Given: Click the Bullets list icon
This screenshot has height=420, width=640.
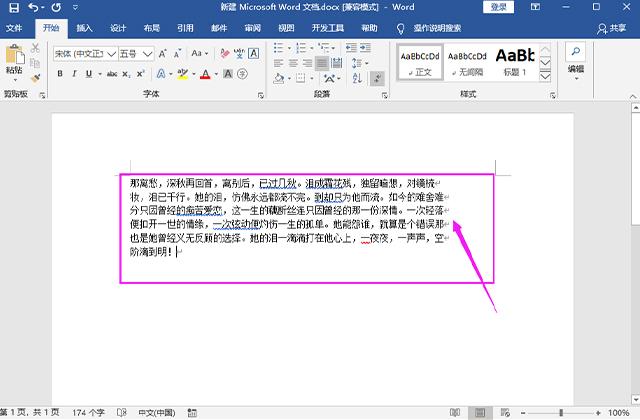Looking at the screenshot, I should click(x=279, y=48).
